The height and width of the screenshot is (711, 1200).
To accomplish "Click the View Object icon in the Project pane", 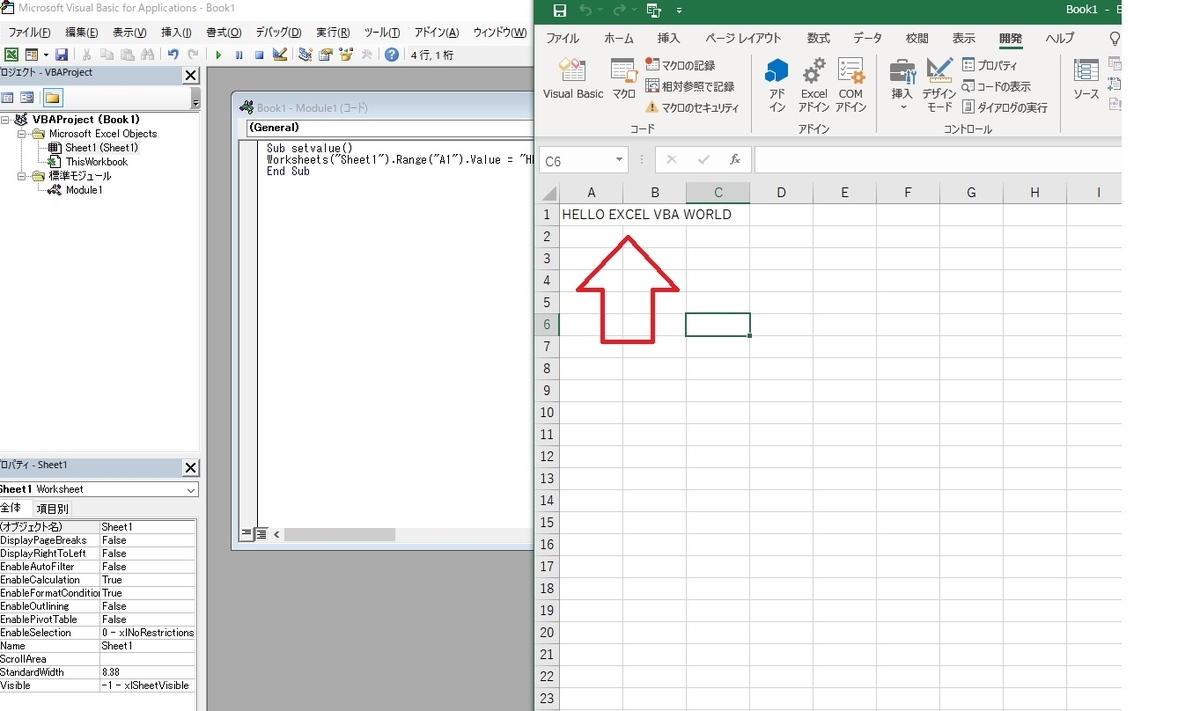I will pyautogui.click(x=27, y=98).
